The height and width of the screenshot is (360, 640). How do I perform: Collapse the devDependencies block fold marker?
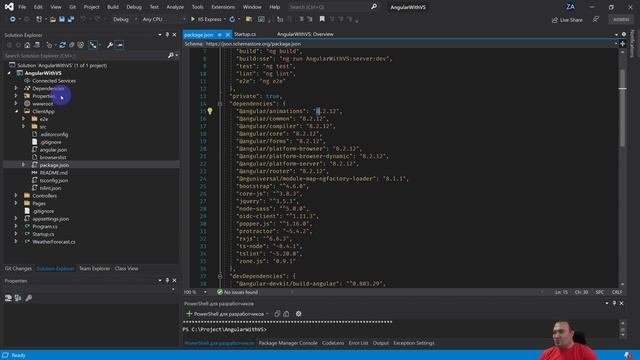[x=220, y=276]
